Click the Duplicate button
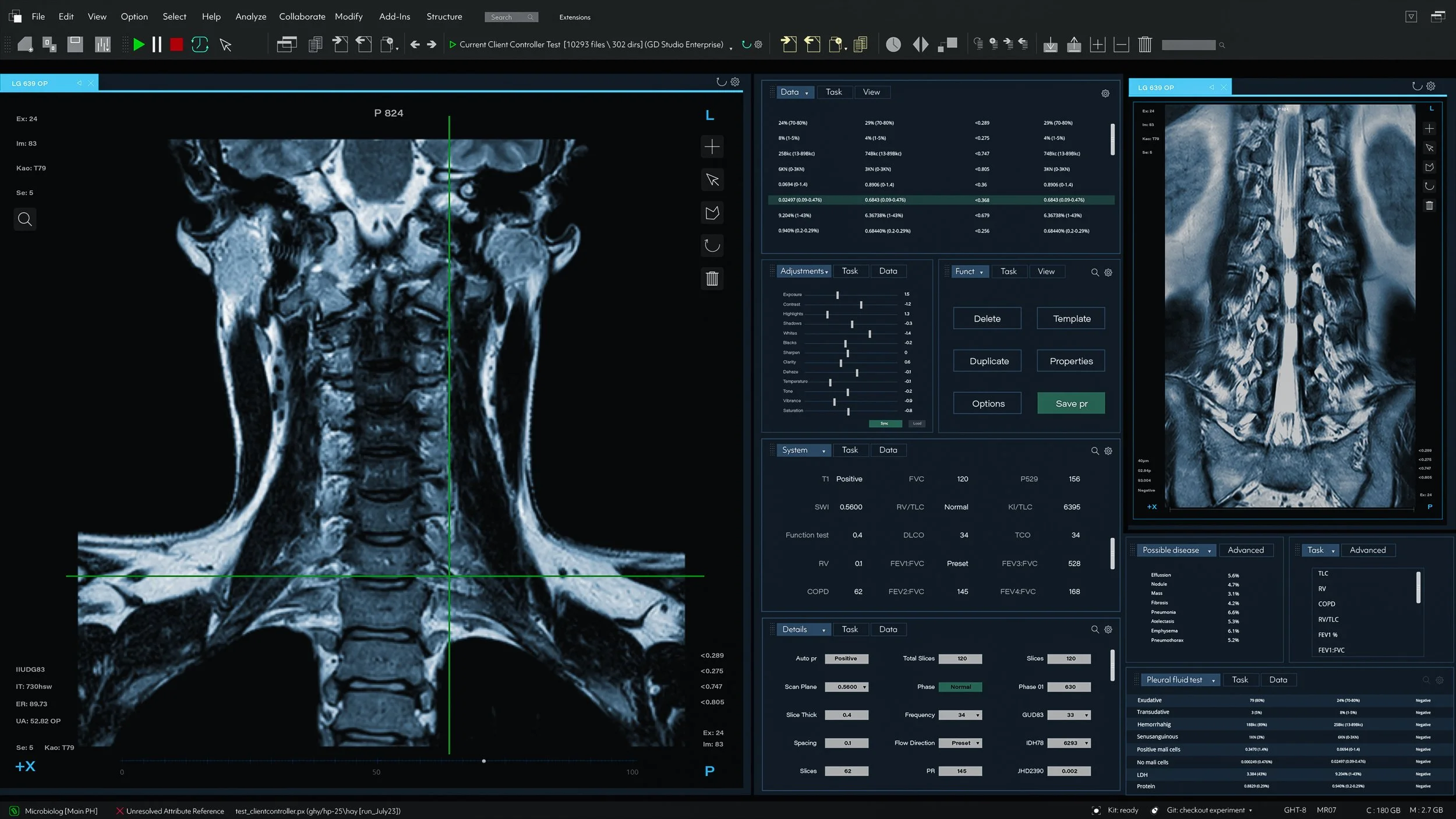1456x819 pixels. [988, 361]
